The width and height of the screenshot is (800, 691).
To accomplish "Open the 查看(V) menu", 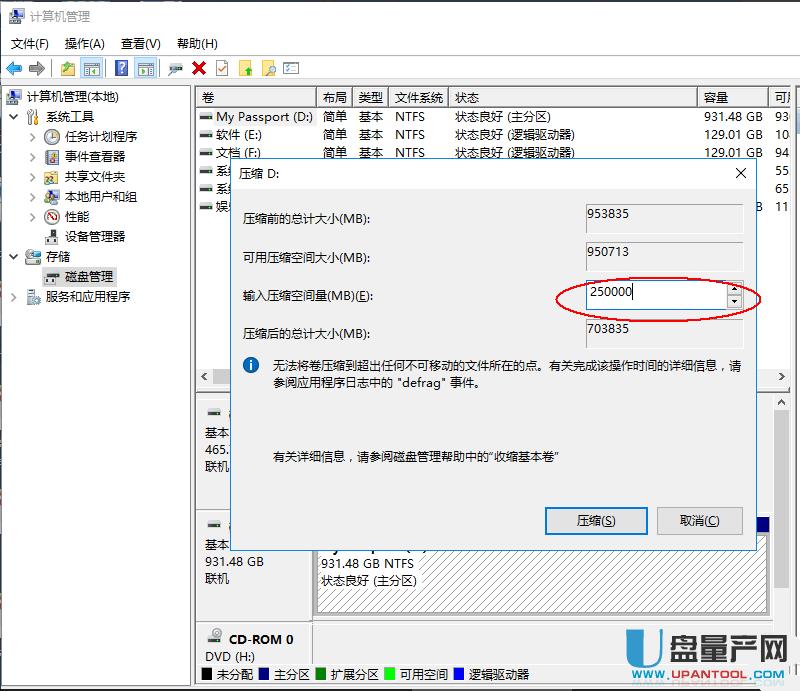I will [140, 44].
